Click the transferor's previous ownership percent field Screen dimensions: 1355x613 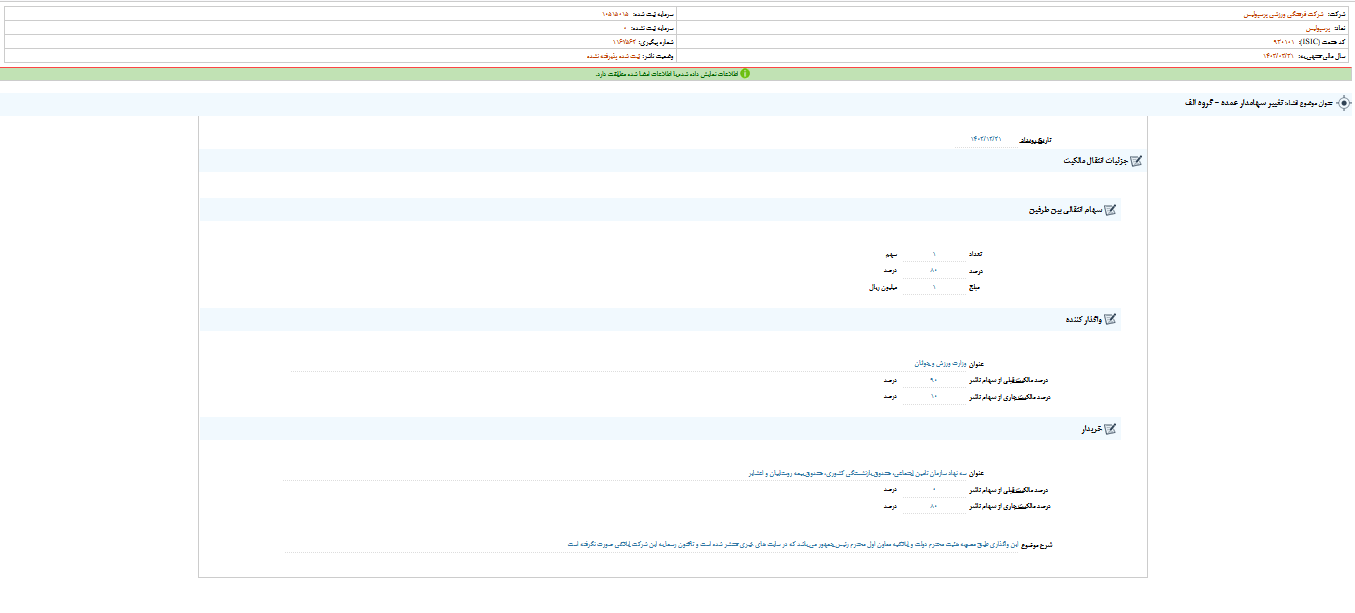click(x=933, y=380)
